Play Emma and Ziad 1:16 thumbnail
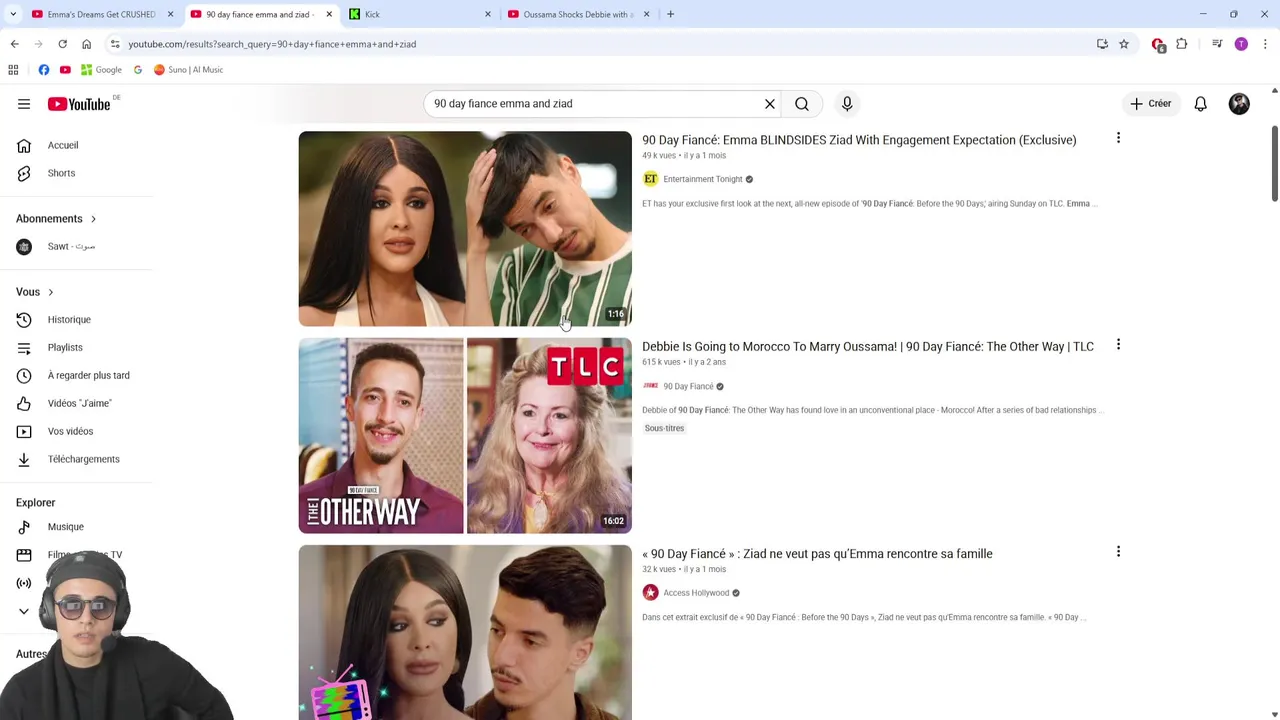Viewport: 1280px width, 720px height. click(x=465, y=229)
